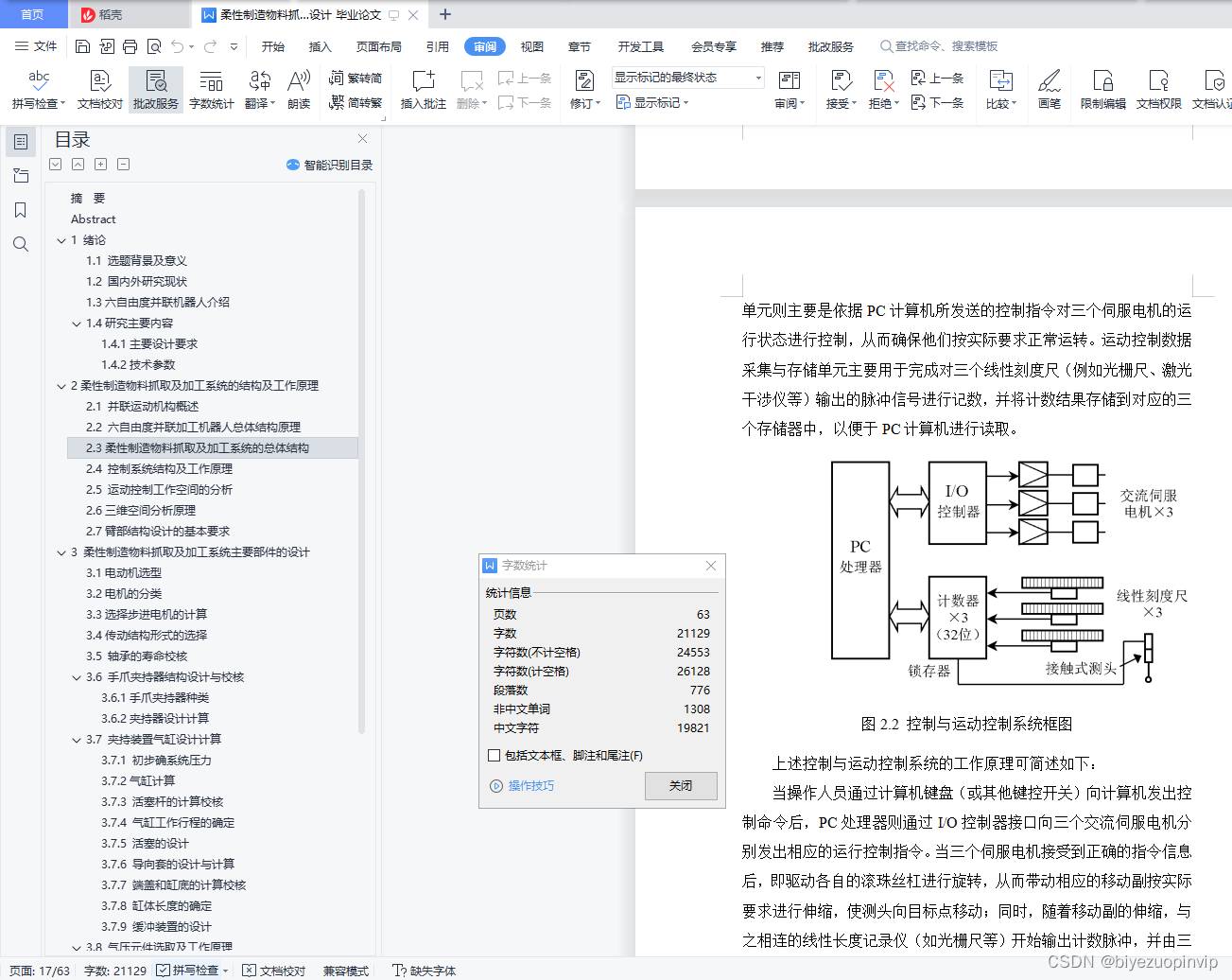Viewport: 1232px width, 980px height.
Task: Collapse the 3.6 手爪夹持器结构设计与校核 node
Action: point(77,677)
